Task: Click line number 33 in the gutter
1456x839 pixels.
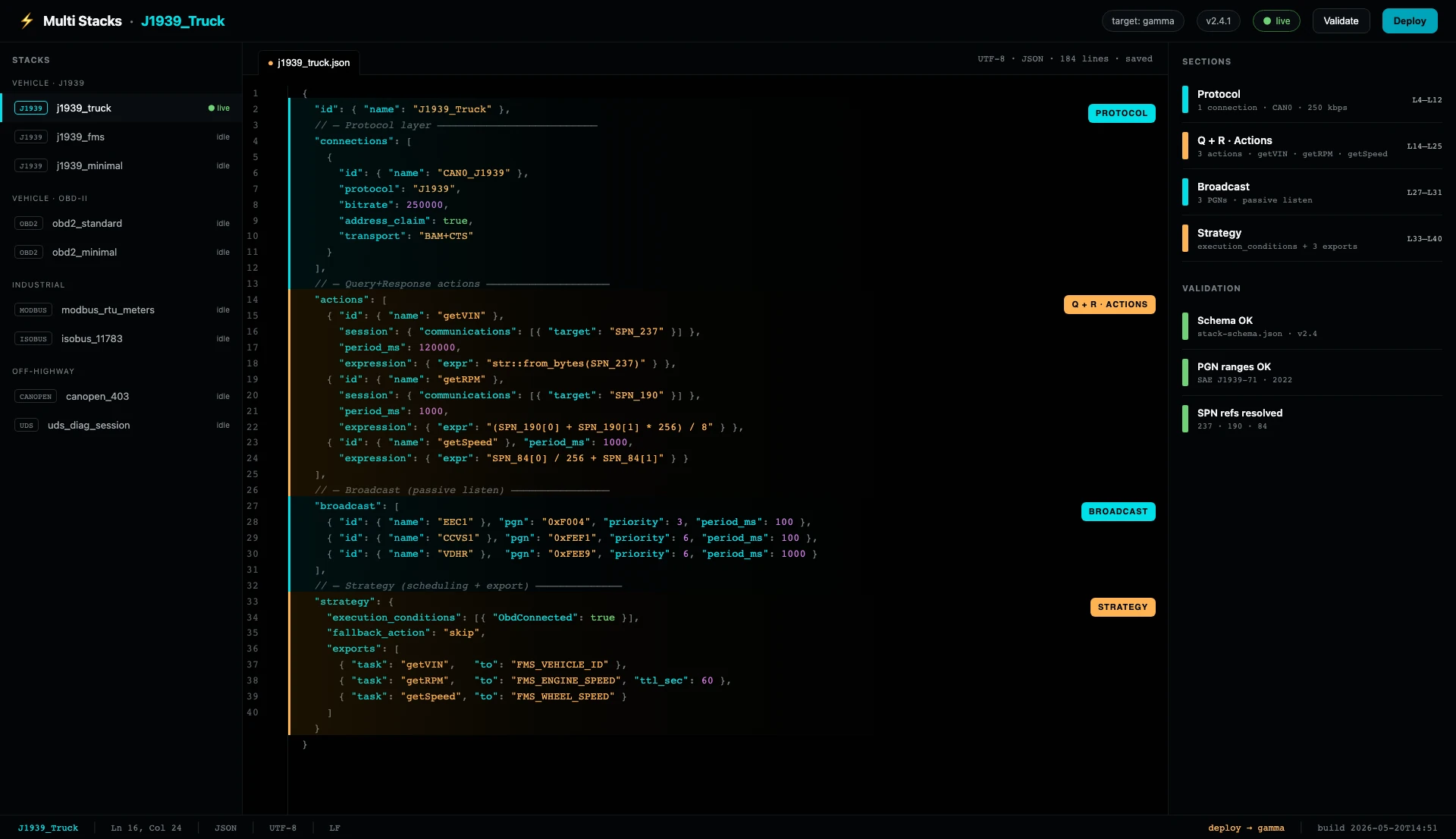Action: [253, 602]
